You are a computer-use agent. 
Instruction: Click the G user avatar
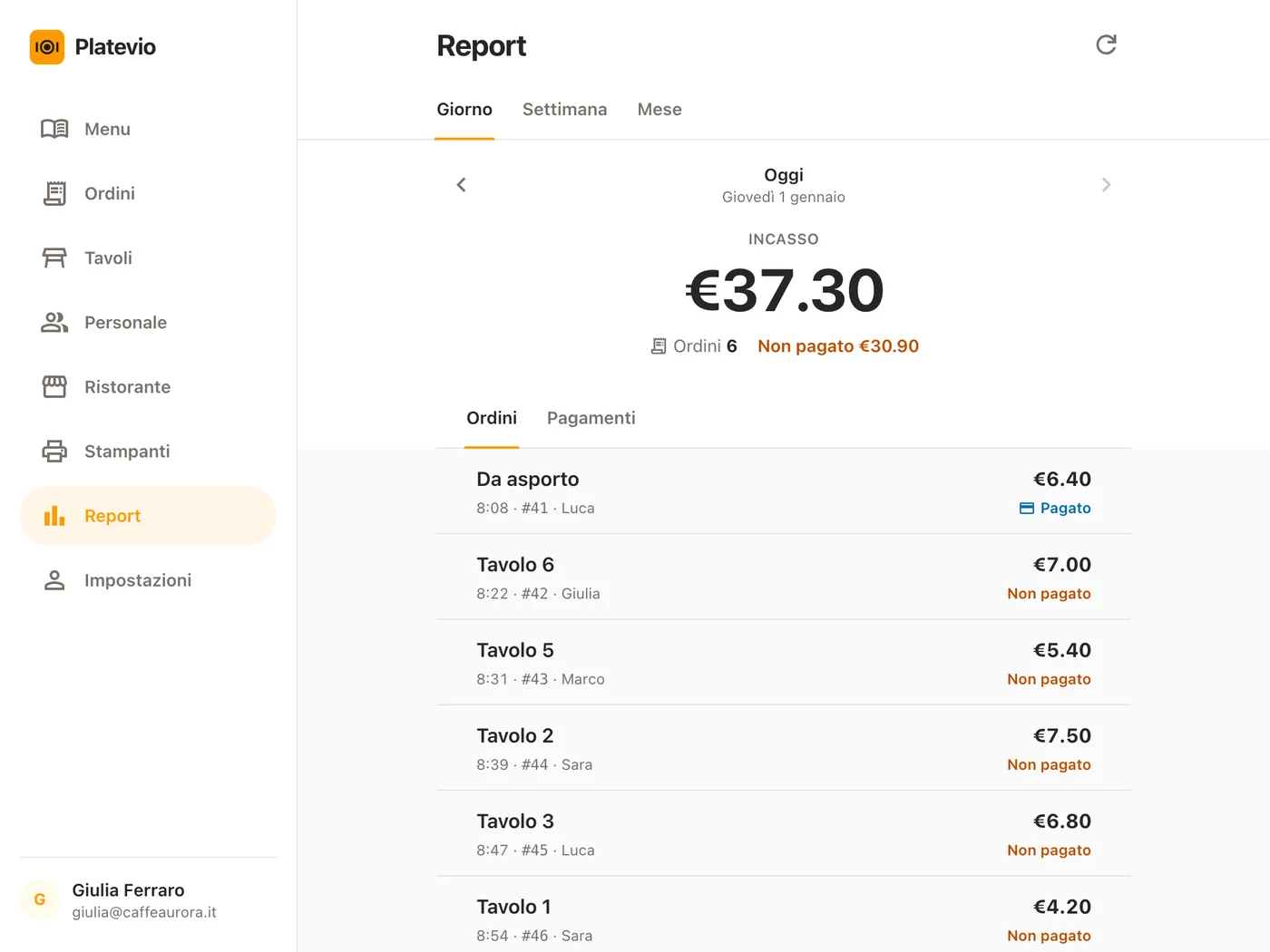pyautogui.click(x=40, y=899)
